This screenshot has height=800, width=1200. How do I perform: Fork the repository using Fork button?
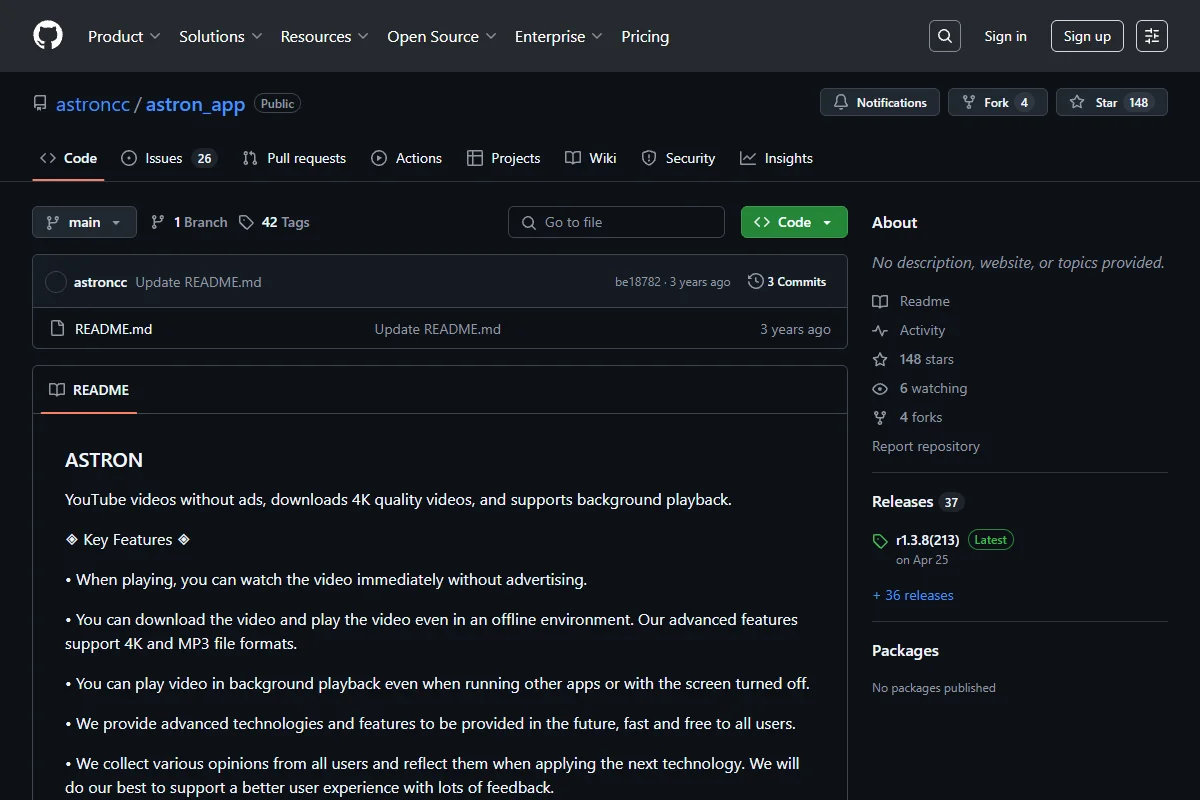coord(998,102)
